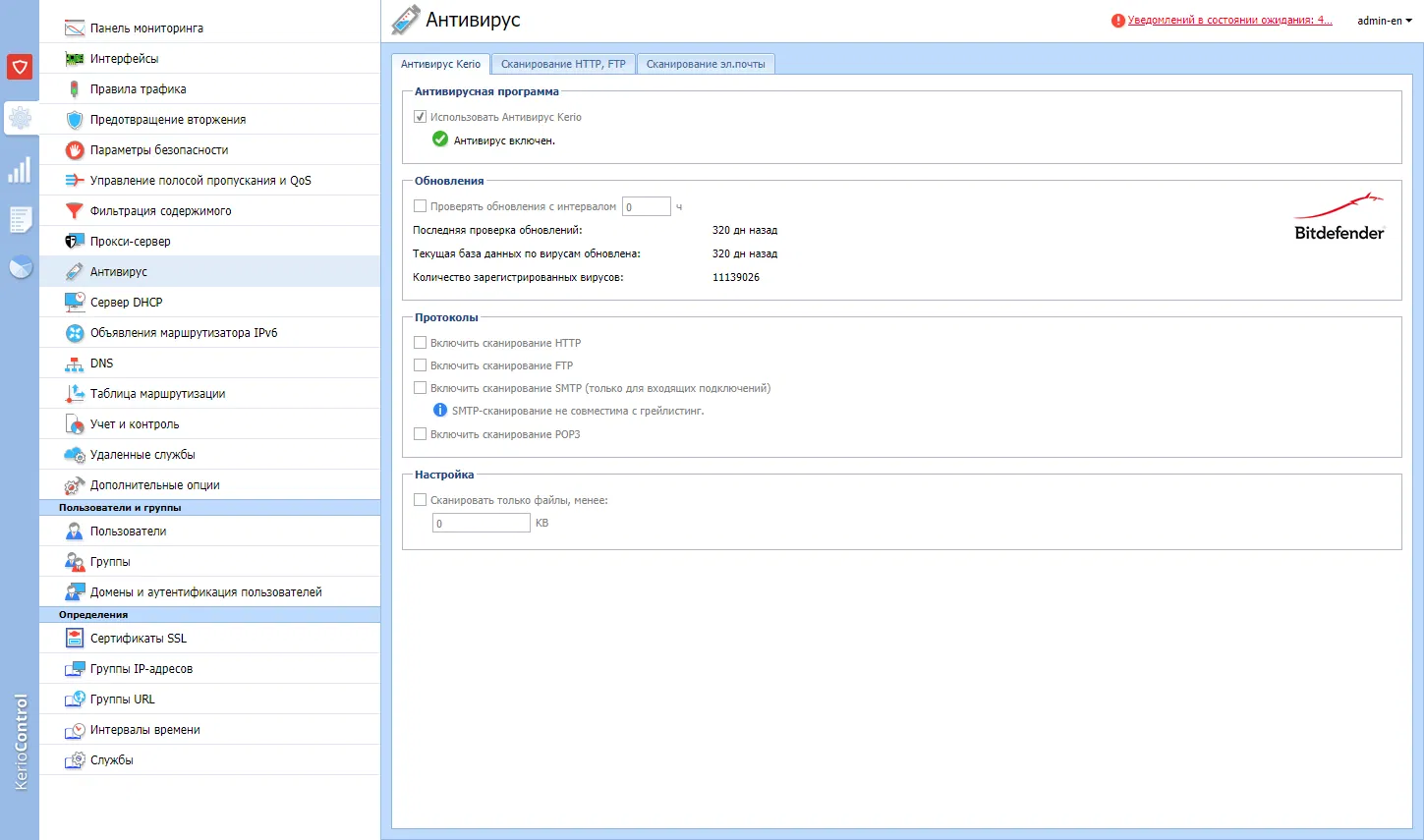The height and width of the screenshot is (840, 1424).
Task: Click the update interval hours field
Action: click(647, 206)
